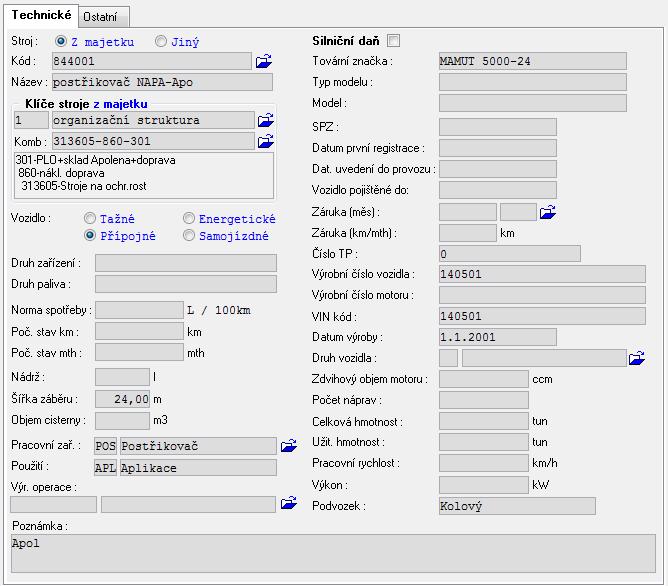Screen dimensions: 668x586
Task: Click Záruka (km/mth) field
Action: click(468, 233)
